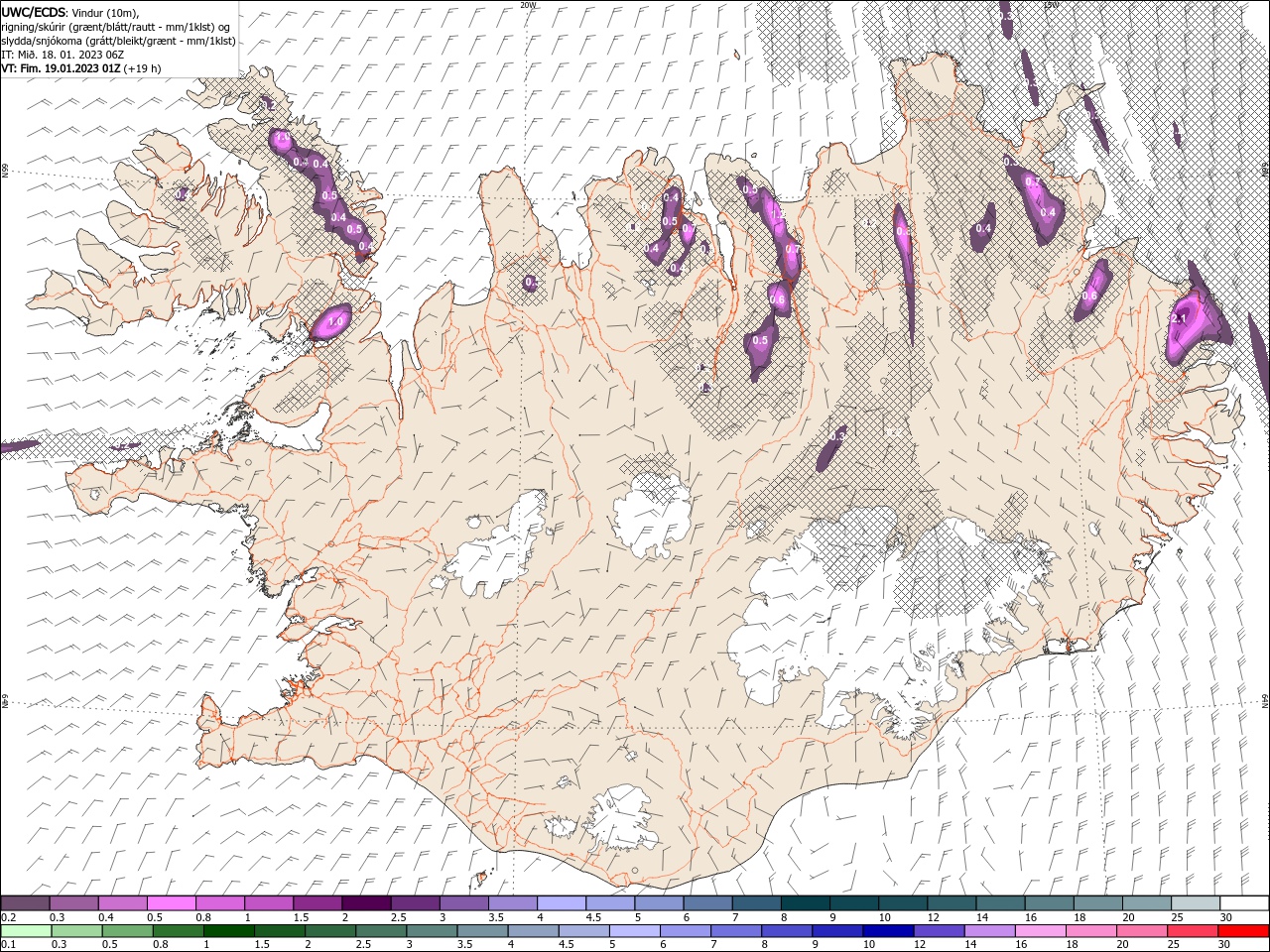Click upper legend pale gray swatch between 25 and 30

(x=1194, y=902)
